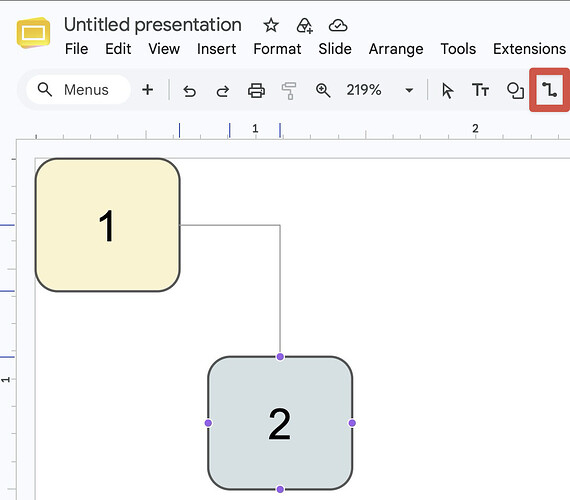Click the Redo arrow
The width and height of the screenshot is (570, 500).
click(x=222, y=91)
